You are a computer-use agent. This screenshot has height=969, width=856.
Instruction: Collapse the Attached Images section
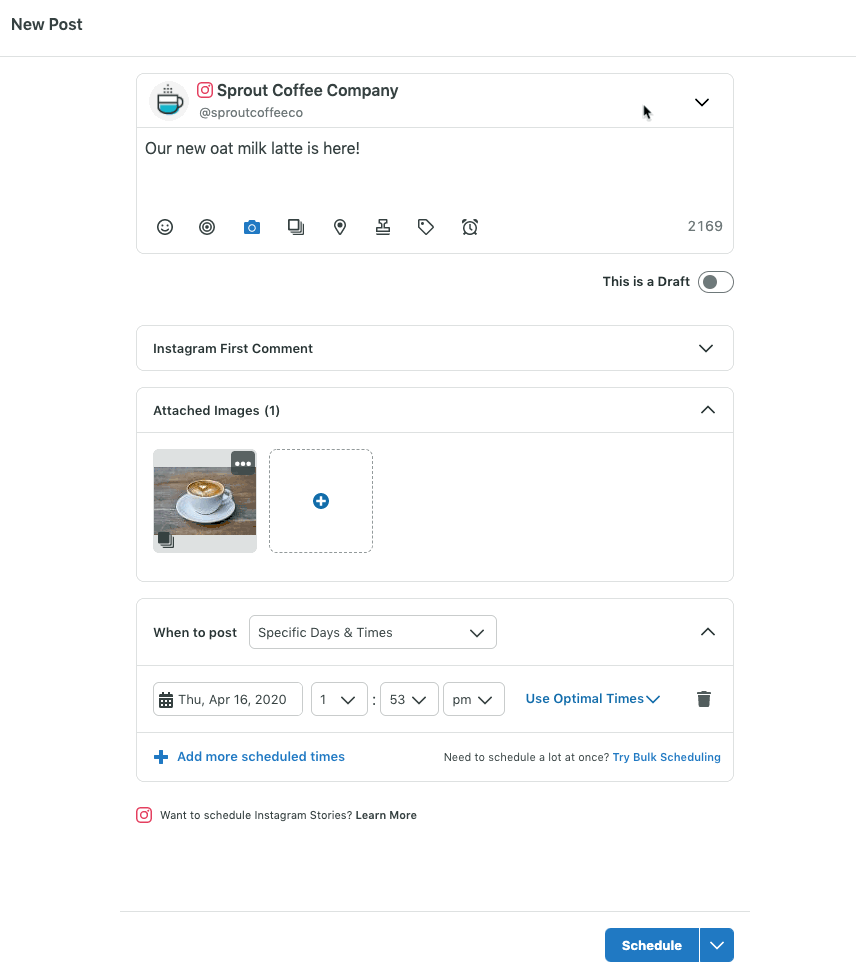click(707, 410)
